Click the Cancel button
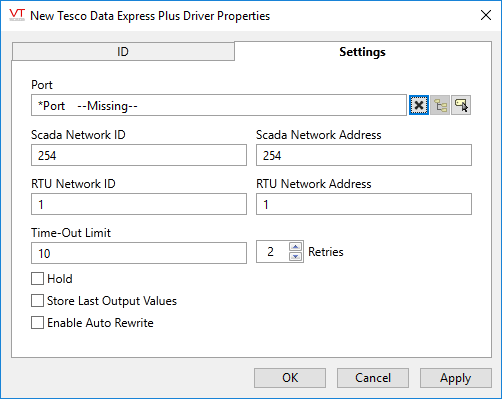This screenshot has height=399, width=502. (373, 378)
